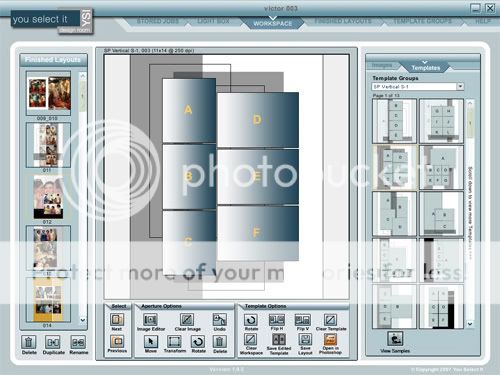The width and height of the screenshot is (500, 375).
Task: Click the Rename layout icon
Action: pyautogui.click(x=78, y=342)
